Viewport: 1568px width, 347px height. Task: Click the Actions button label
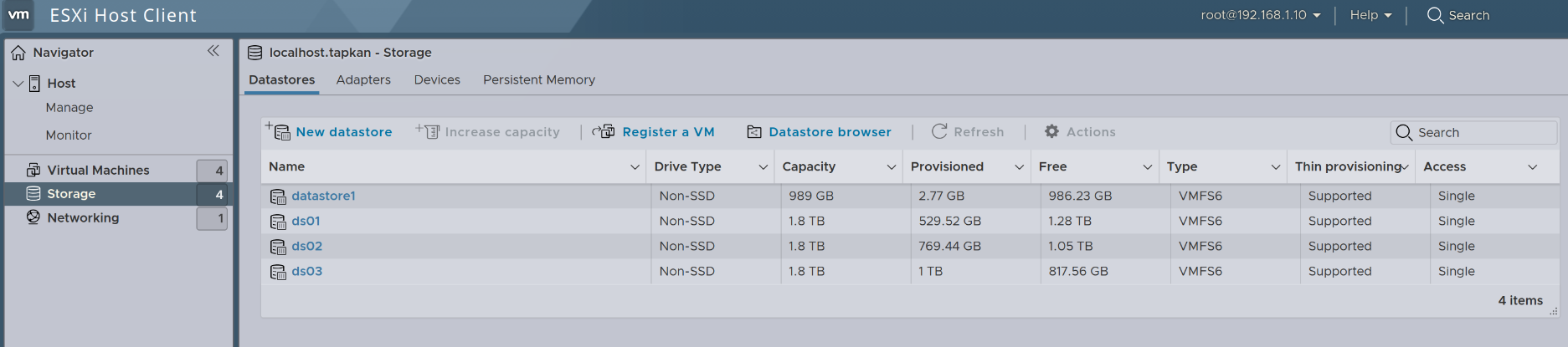(1091, 132)
